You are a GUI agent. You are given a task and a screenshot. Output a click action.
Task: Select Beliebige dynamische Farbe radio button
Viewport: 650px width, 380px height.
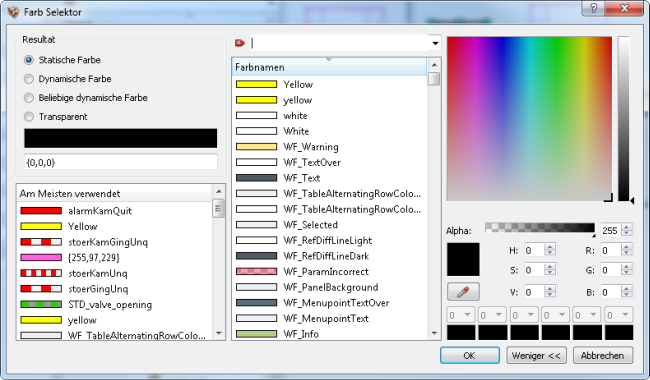29,98
